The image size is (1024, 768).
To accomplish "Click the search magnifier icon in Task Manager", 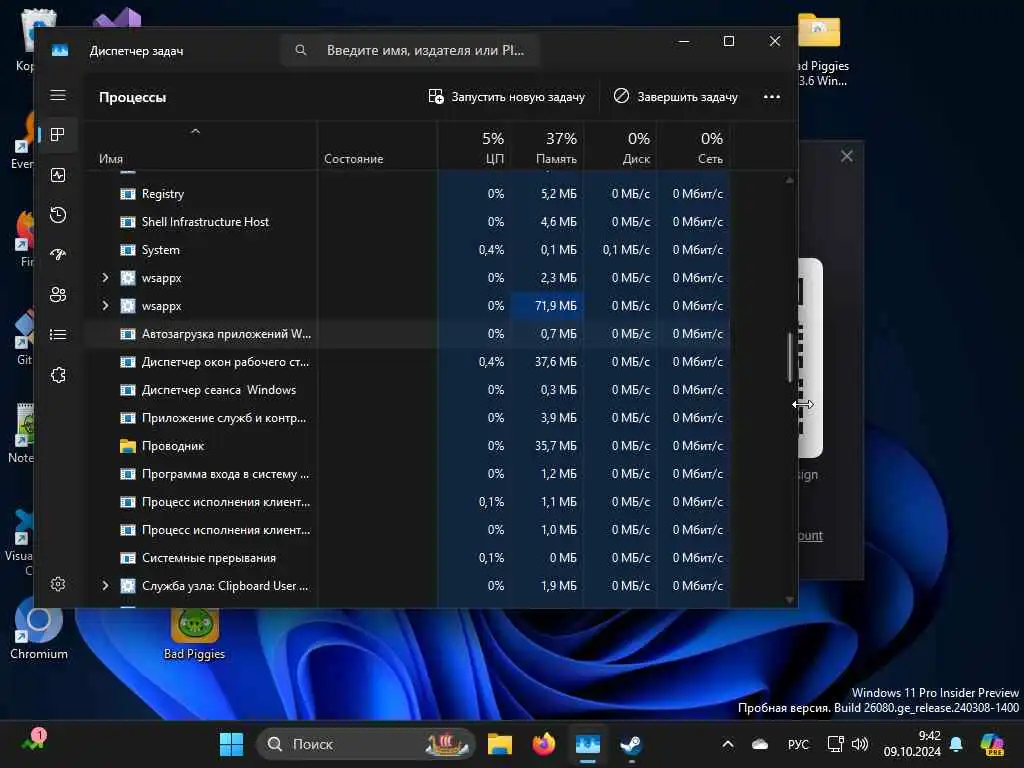I will coord(300,50).
